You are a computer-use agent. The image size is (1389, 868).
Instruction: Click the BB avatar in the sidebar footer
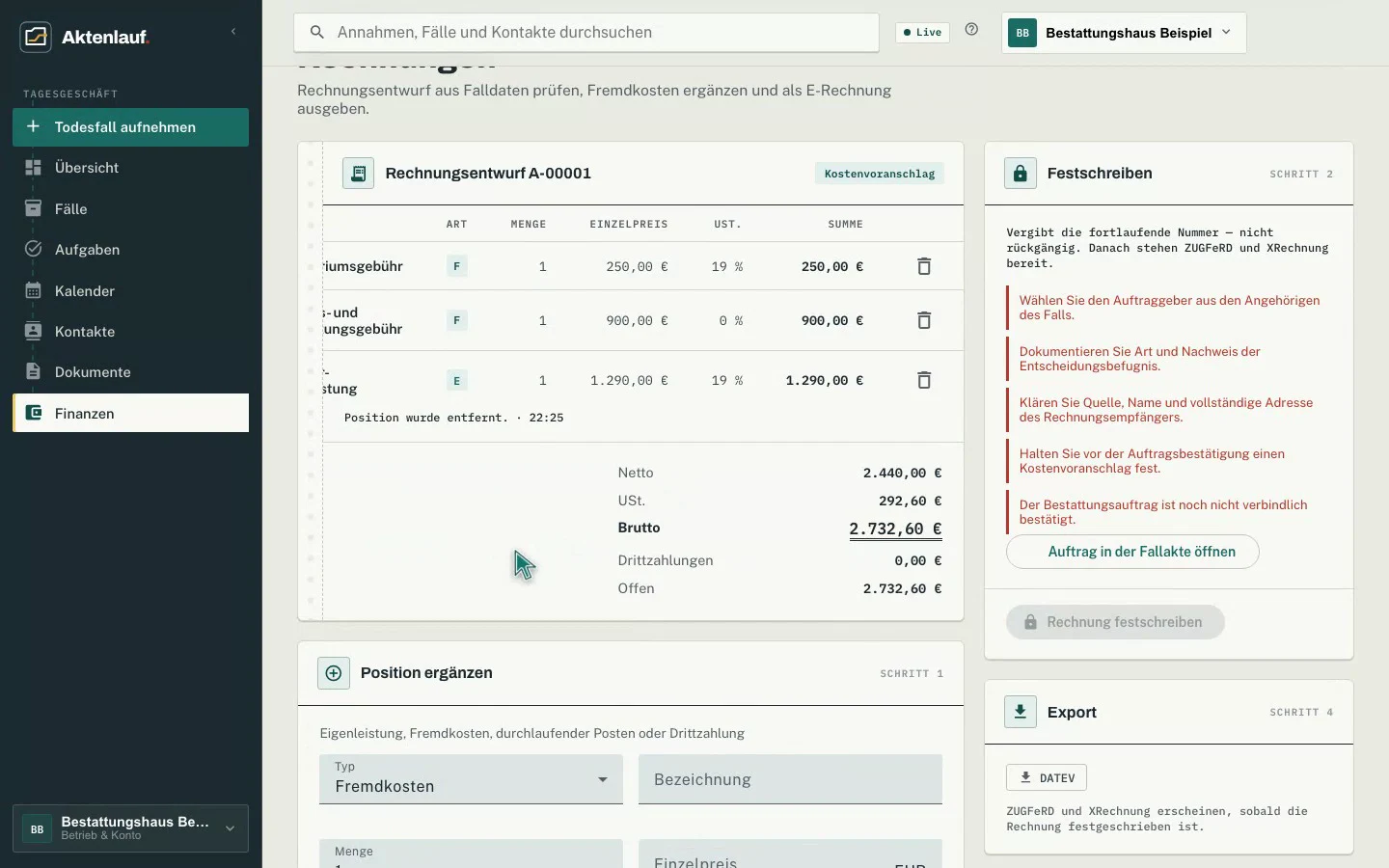[37, 828]
